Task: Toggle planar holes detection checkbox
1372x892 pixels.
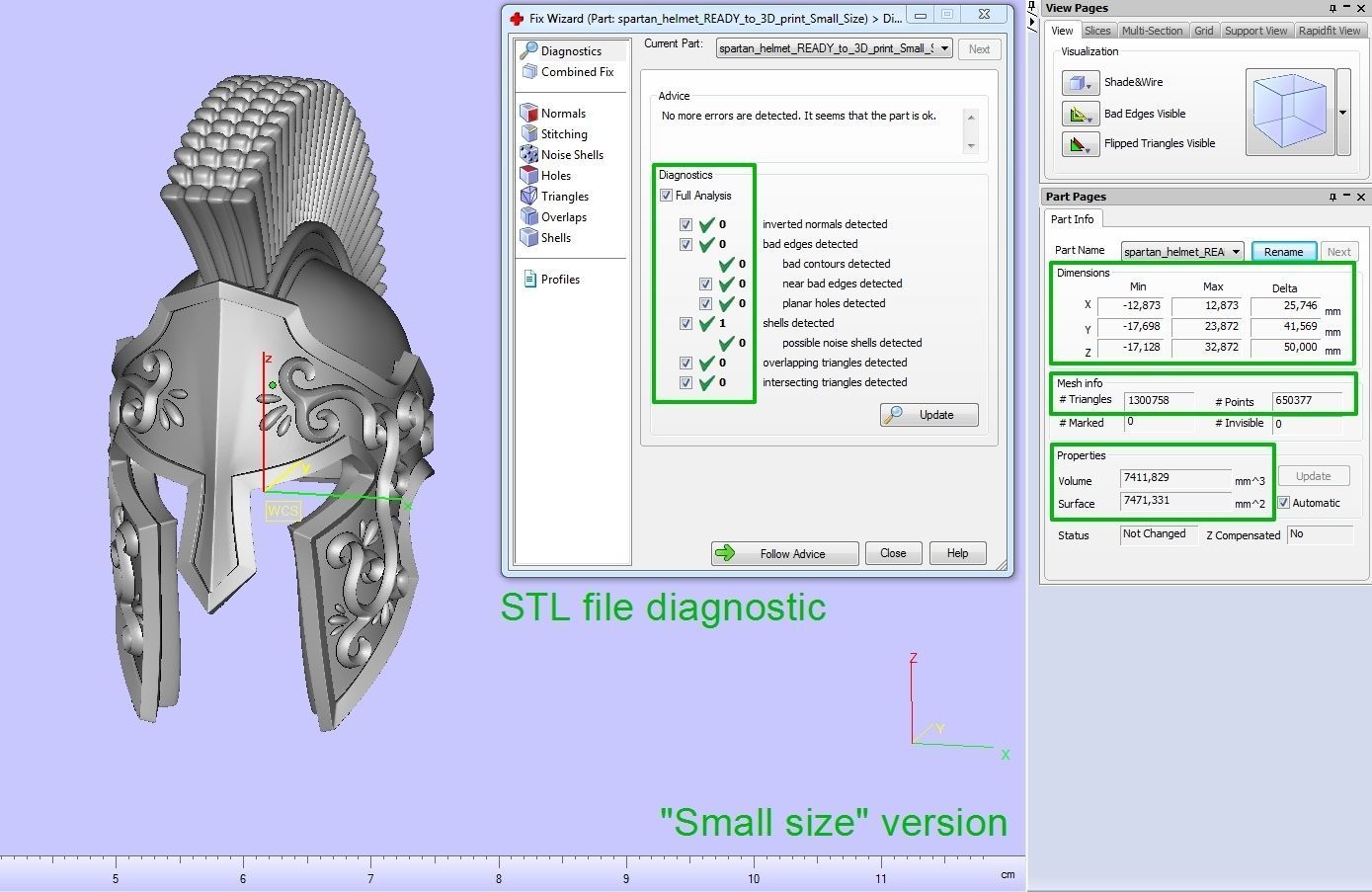Action: pyautogui.click(x=705, y=303)
